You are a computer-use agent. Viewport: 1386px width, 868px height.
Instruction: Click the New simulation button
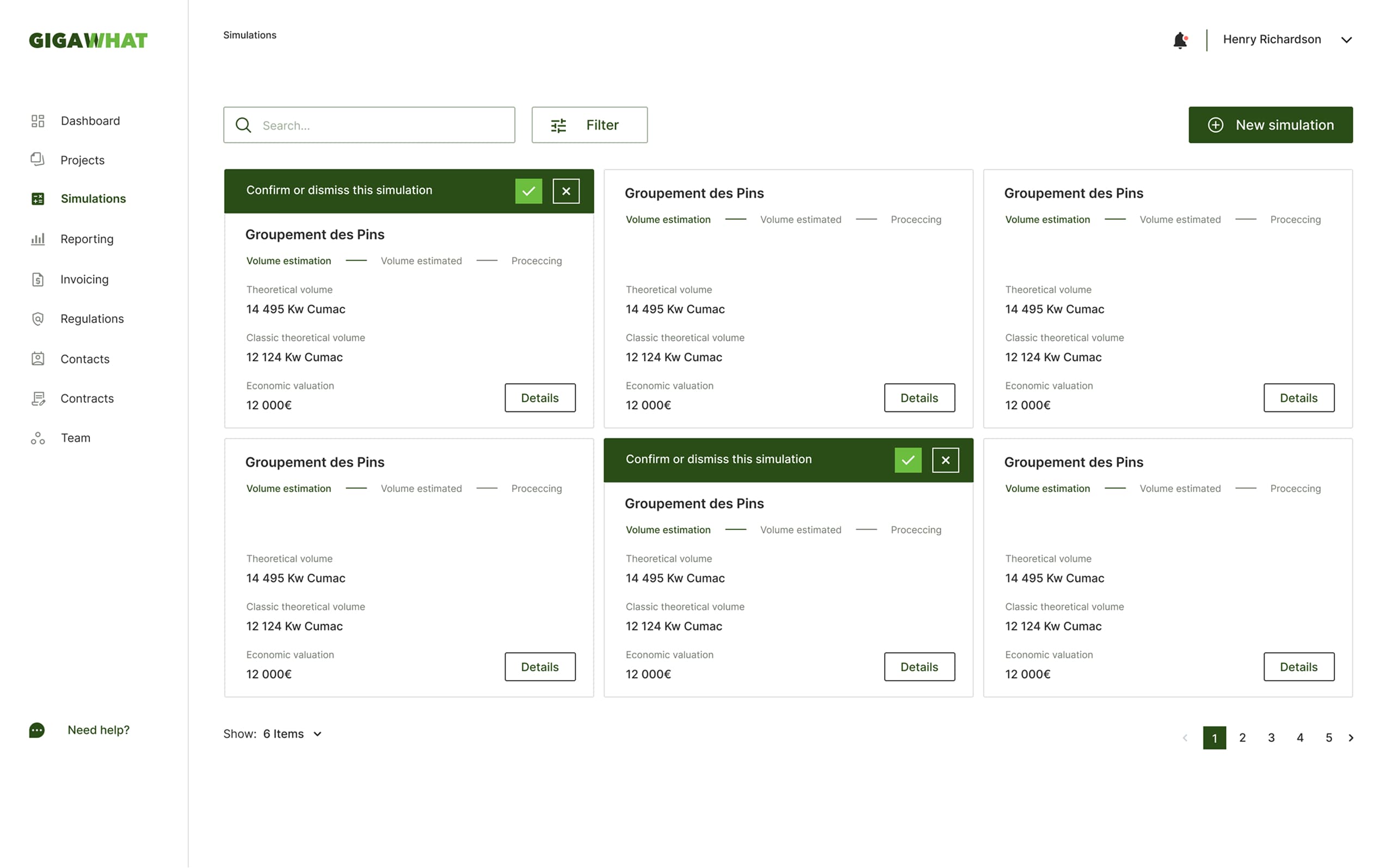point(1270,125)
